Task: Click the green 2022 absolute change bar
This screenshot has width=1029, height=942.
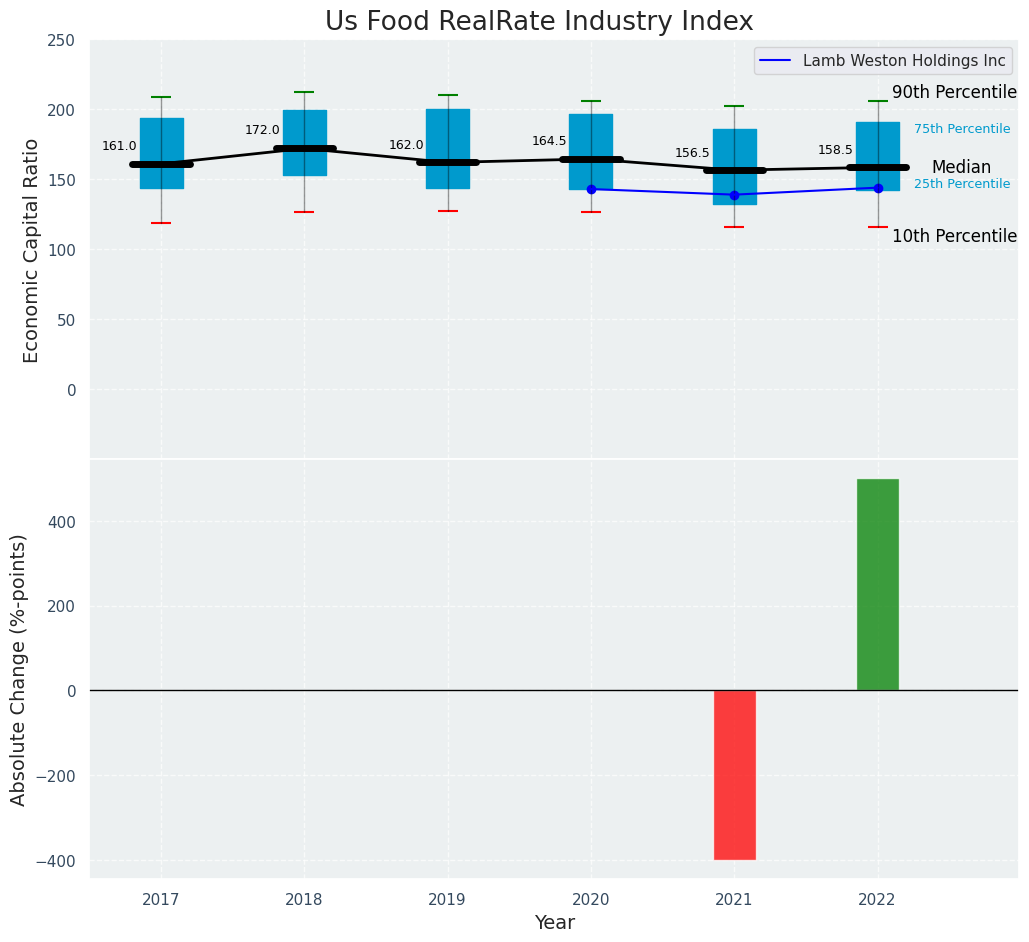Action: pyautogui.click(x=877, y=584)
